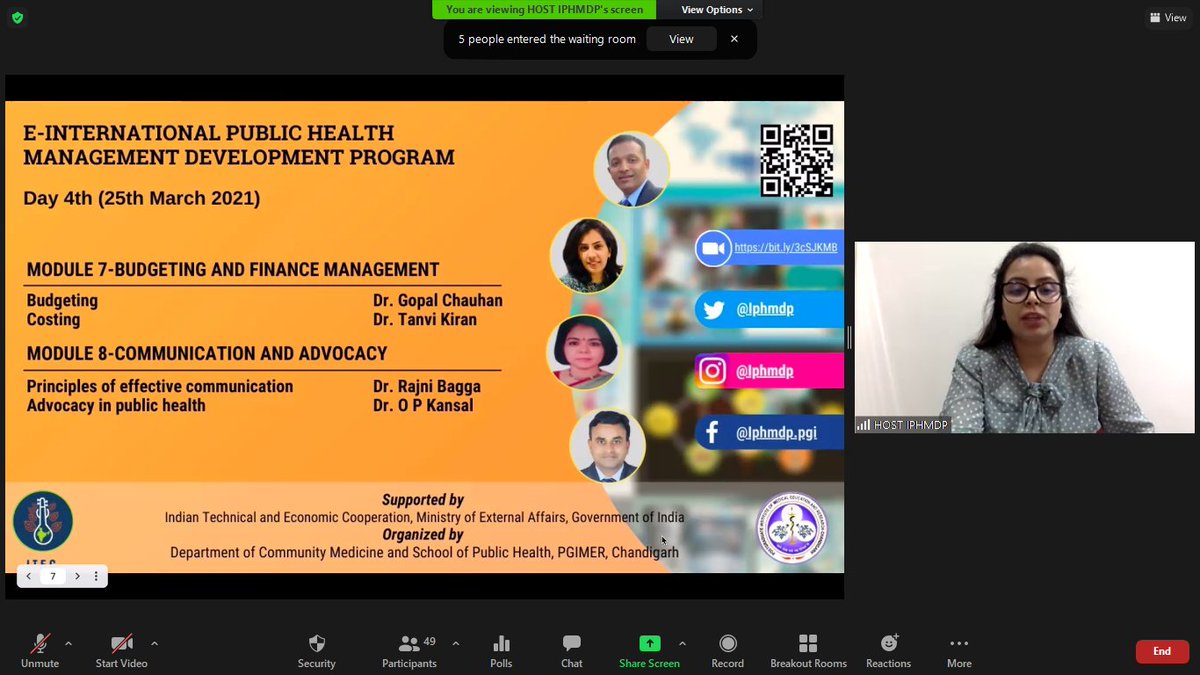Go to the previous slide arrow
Viewport: 1200px width, 675px height.
29,576
